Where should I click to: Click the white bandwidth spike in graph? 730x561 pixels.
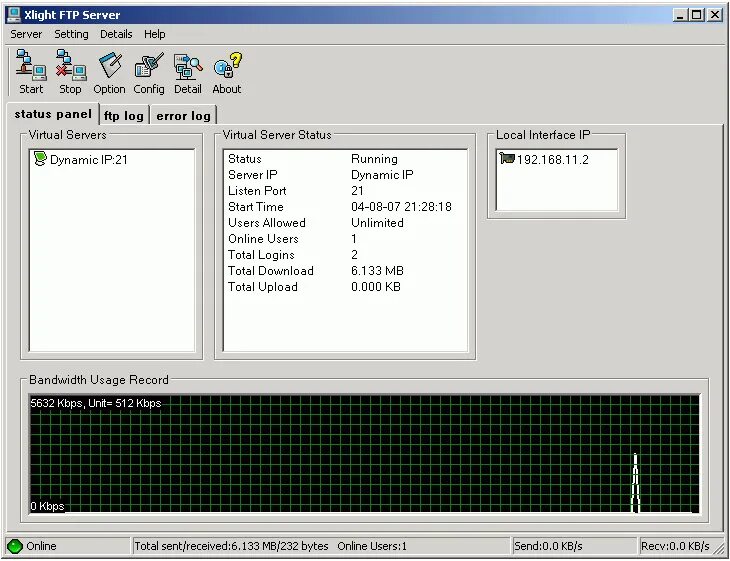[635, 483]
